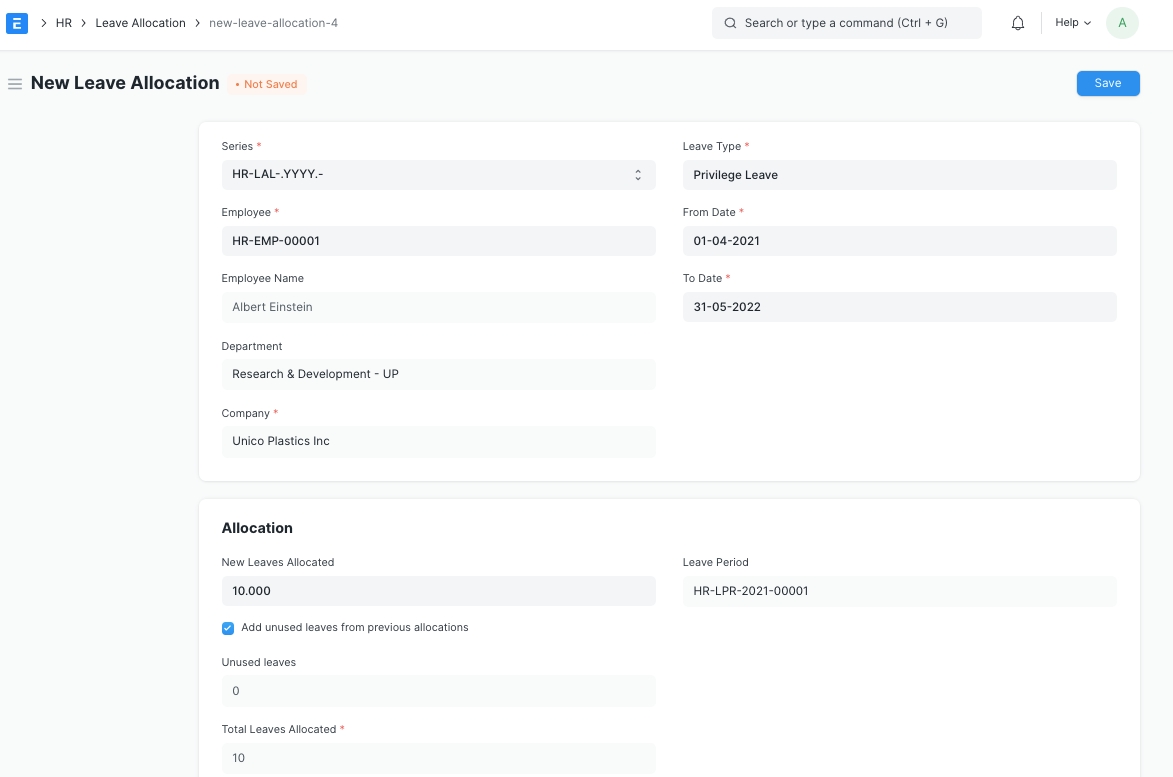Edit the To Date field
Image resolution: width=1173 pixels, height=777 pixels.
(x=898, y=307)
